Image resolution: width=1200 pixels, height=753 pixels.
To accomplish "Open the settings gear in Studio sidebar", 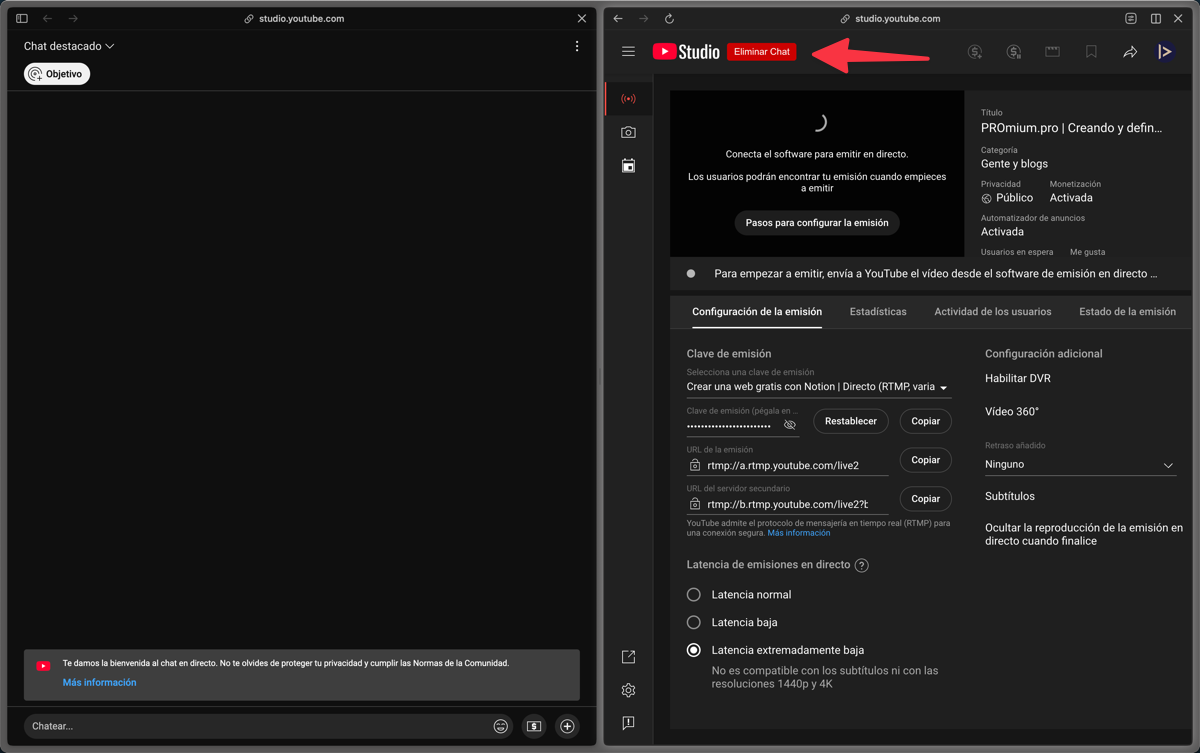I will point(628,690).
